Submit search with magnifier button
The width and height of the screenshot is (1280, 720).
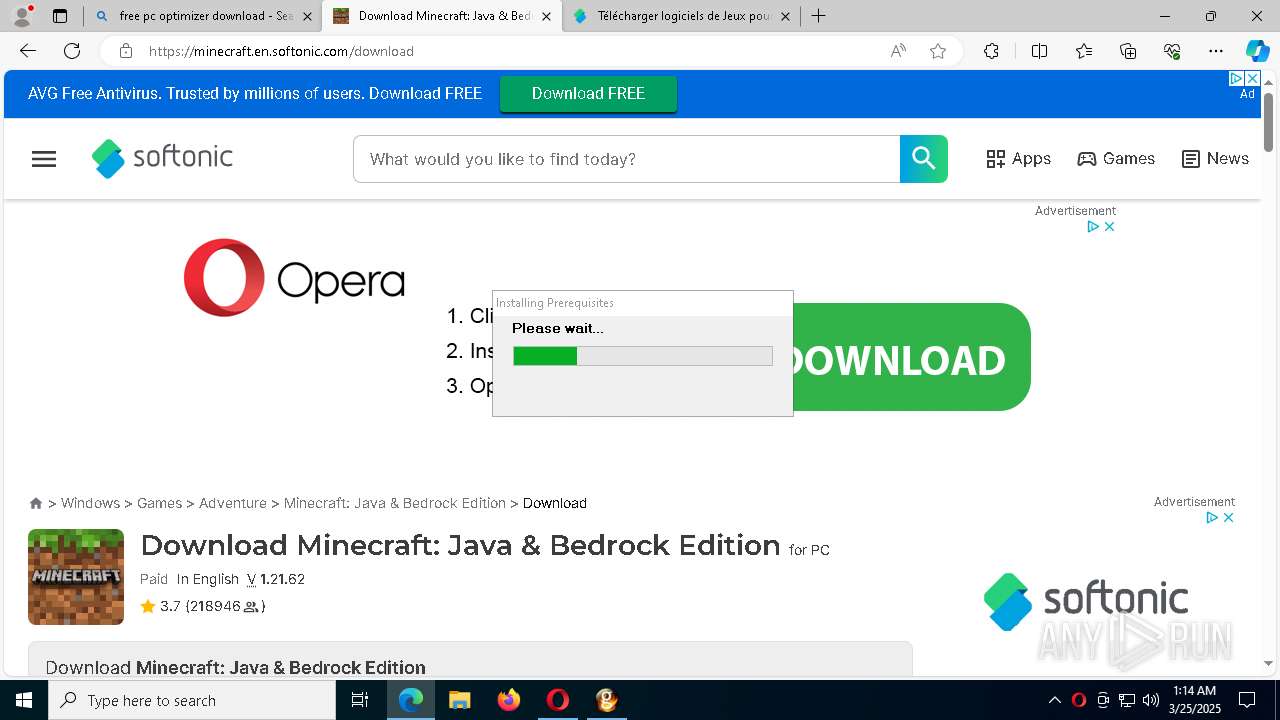point(924,159)
